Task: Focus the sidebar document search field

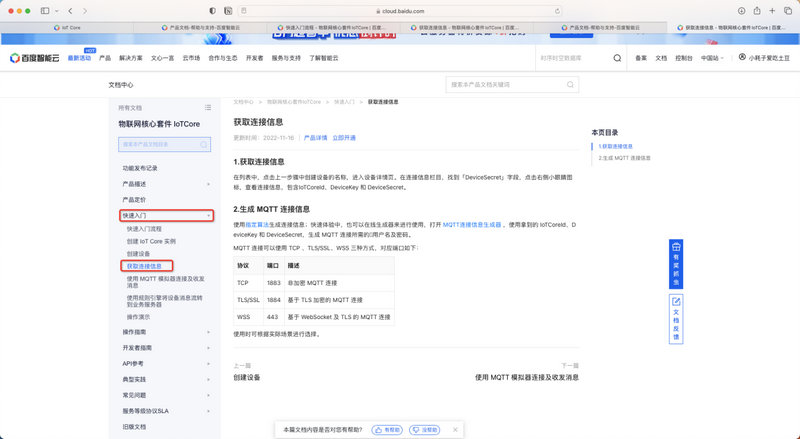Action: click(164, 144)
